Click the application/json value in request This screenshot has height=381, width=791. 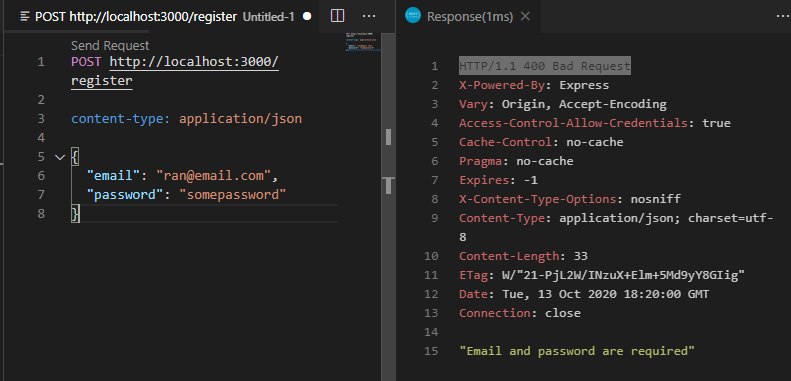pyautogui.click(x=241, y=119)
